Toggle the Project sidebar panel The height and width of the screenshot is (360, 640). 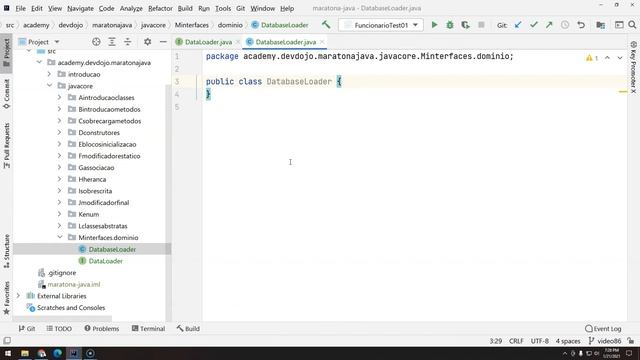(7, 53)
